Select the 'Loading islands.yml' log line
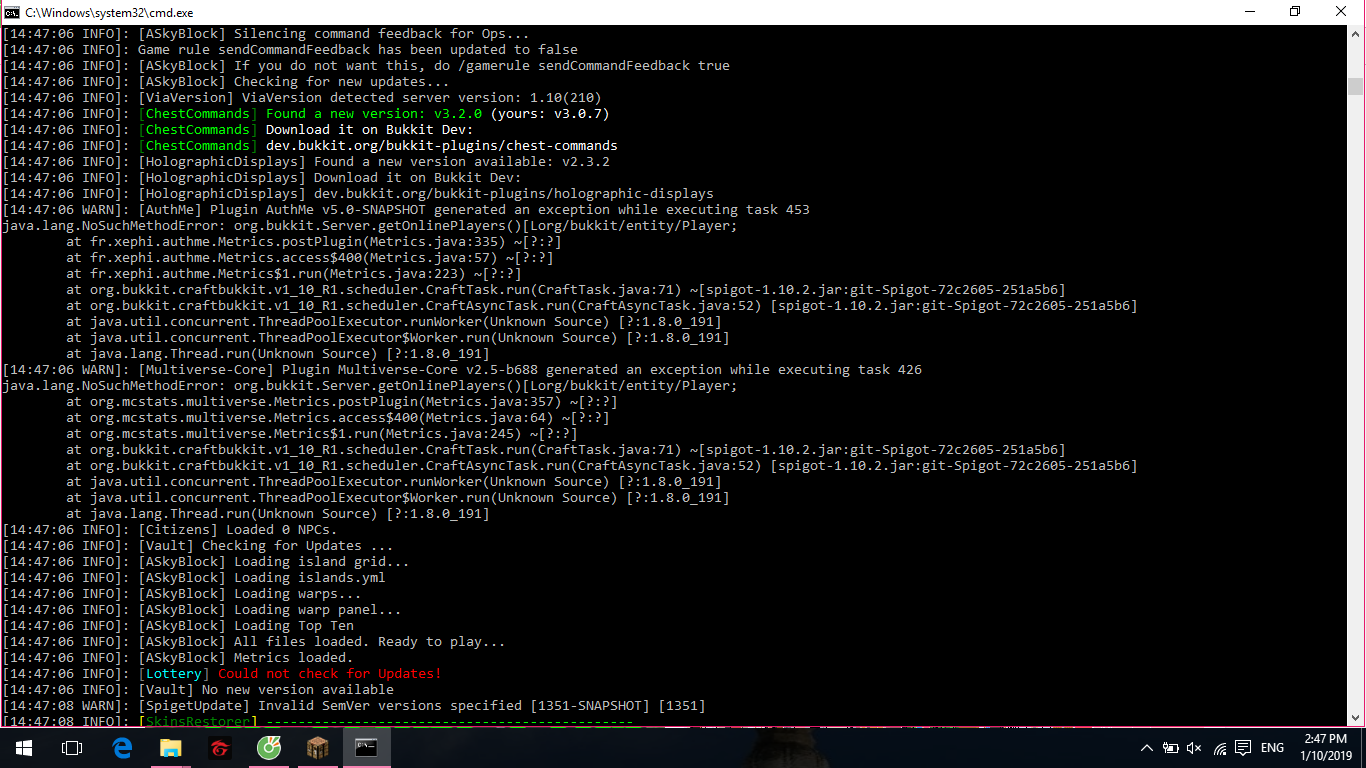The height and width of the screenshot is (768, 1366). click(194, 578)
